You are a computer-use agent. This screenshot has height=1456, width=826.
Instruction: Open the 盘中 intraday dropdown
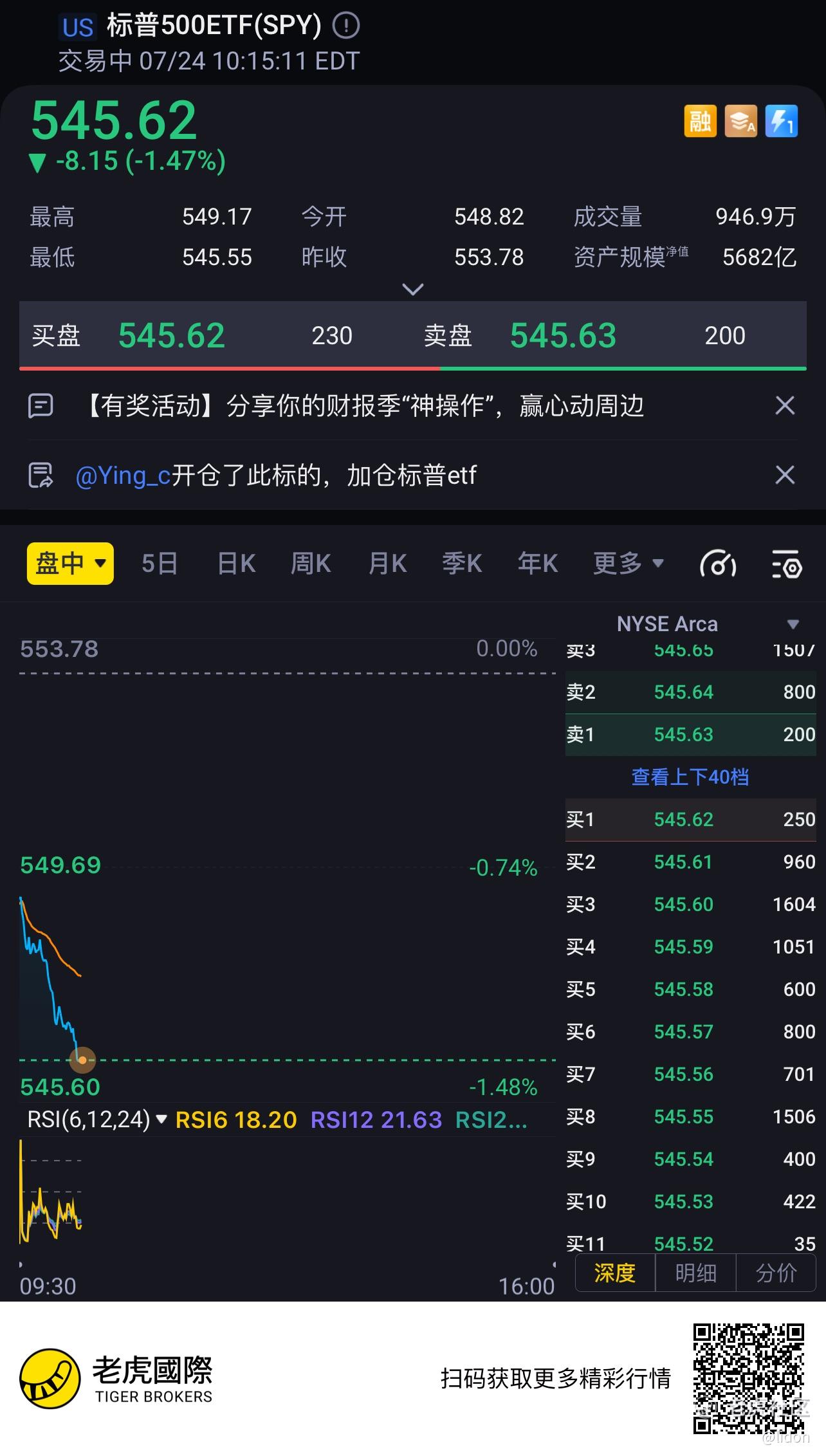70,564
